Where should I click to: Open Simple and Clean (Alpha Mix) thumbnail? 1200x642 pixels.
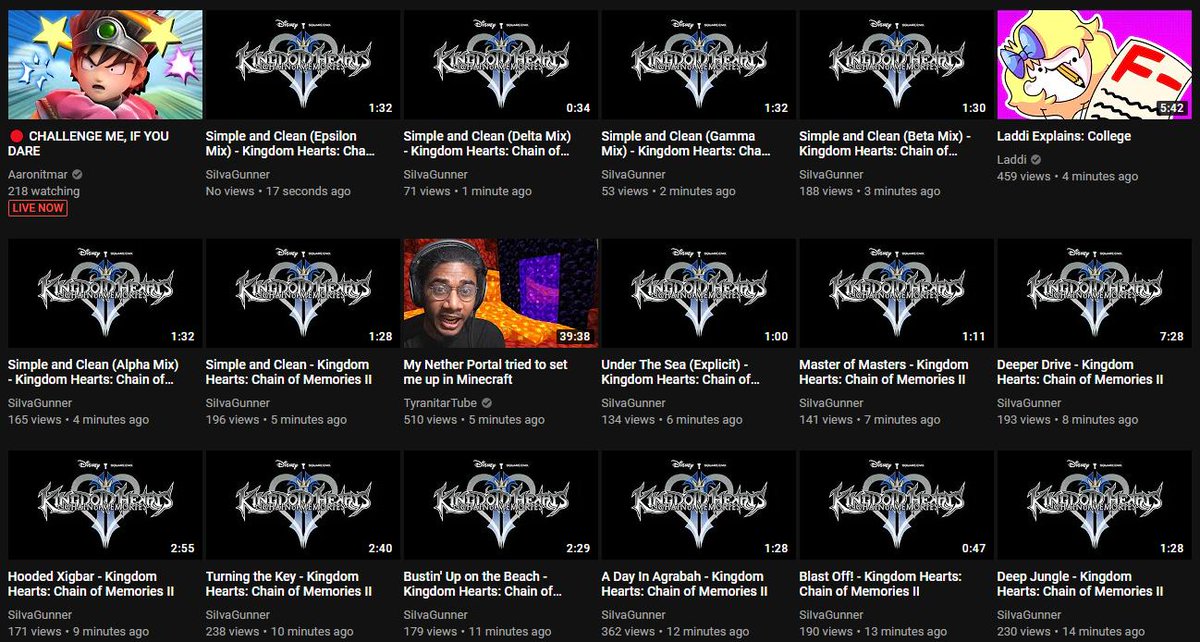105,293
